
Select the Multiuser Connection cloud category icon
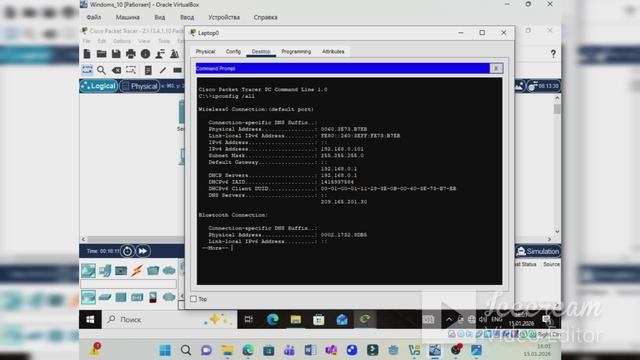click(169, 271)
